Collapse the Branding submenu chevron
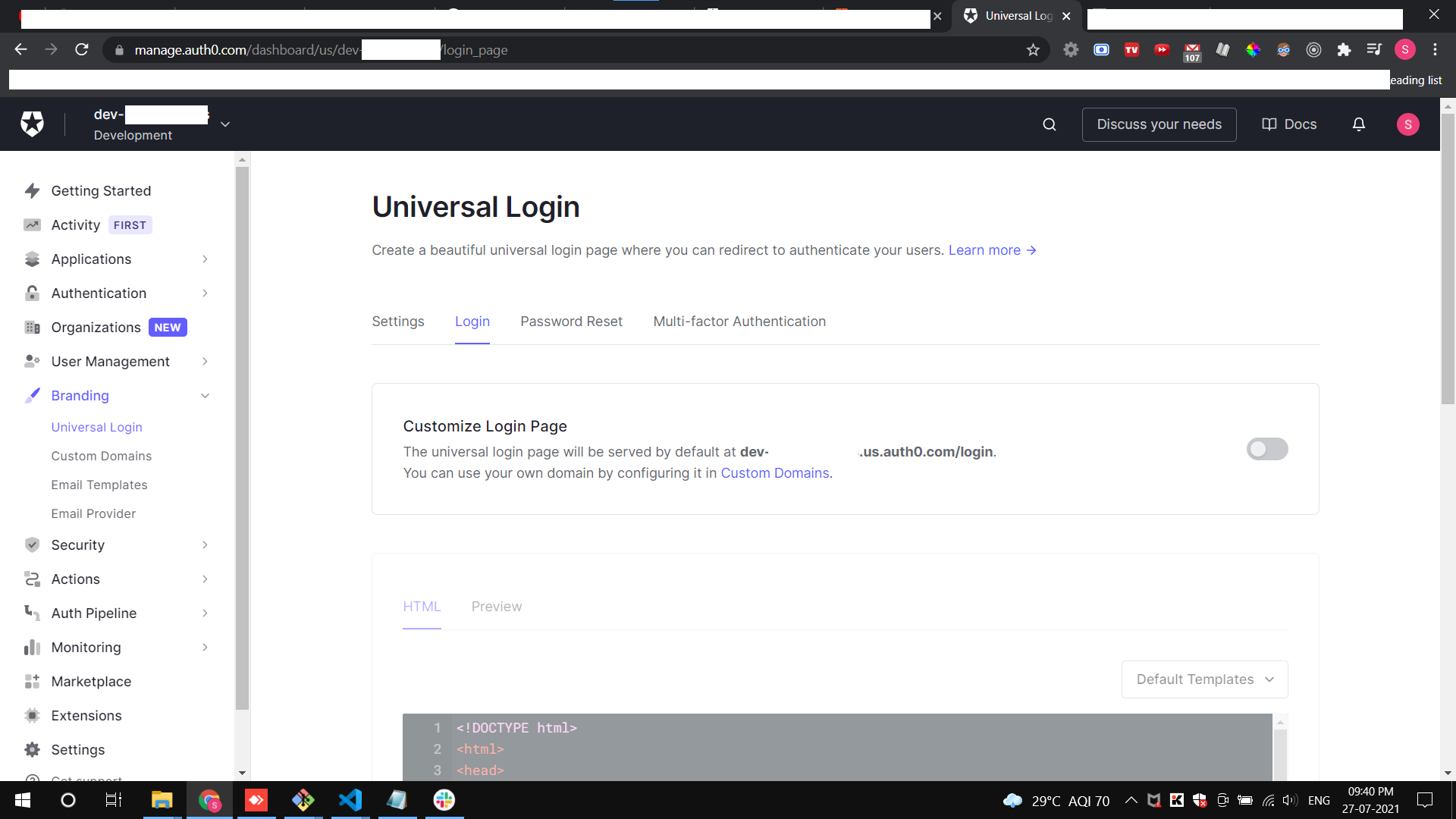1456x819 pixels. click(x=206, y=396)
